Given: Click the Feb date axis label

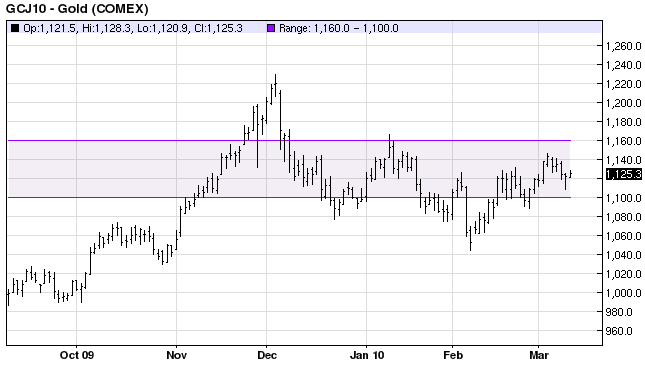Looking at the screenshot, I should pyautogui.click(x=452, y=355).
